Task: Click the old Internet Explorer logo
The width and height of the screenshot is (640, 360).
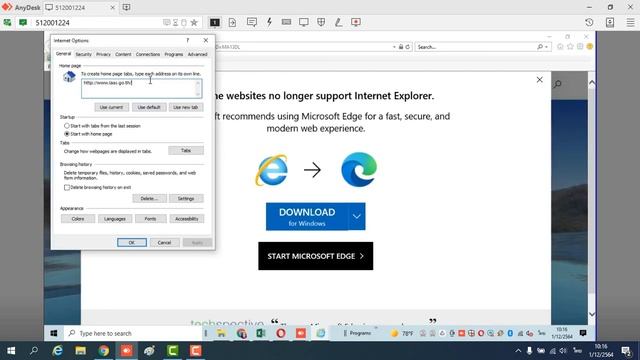Action: pos(272,170)
